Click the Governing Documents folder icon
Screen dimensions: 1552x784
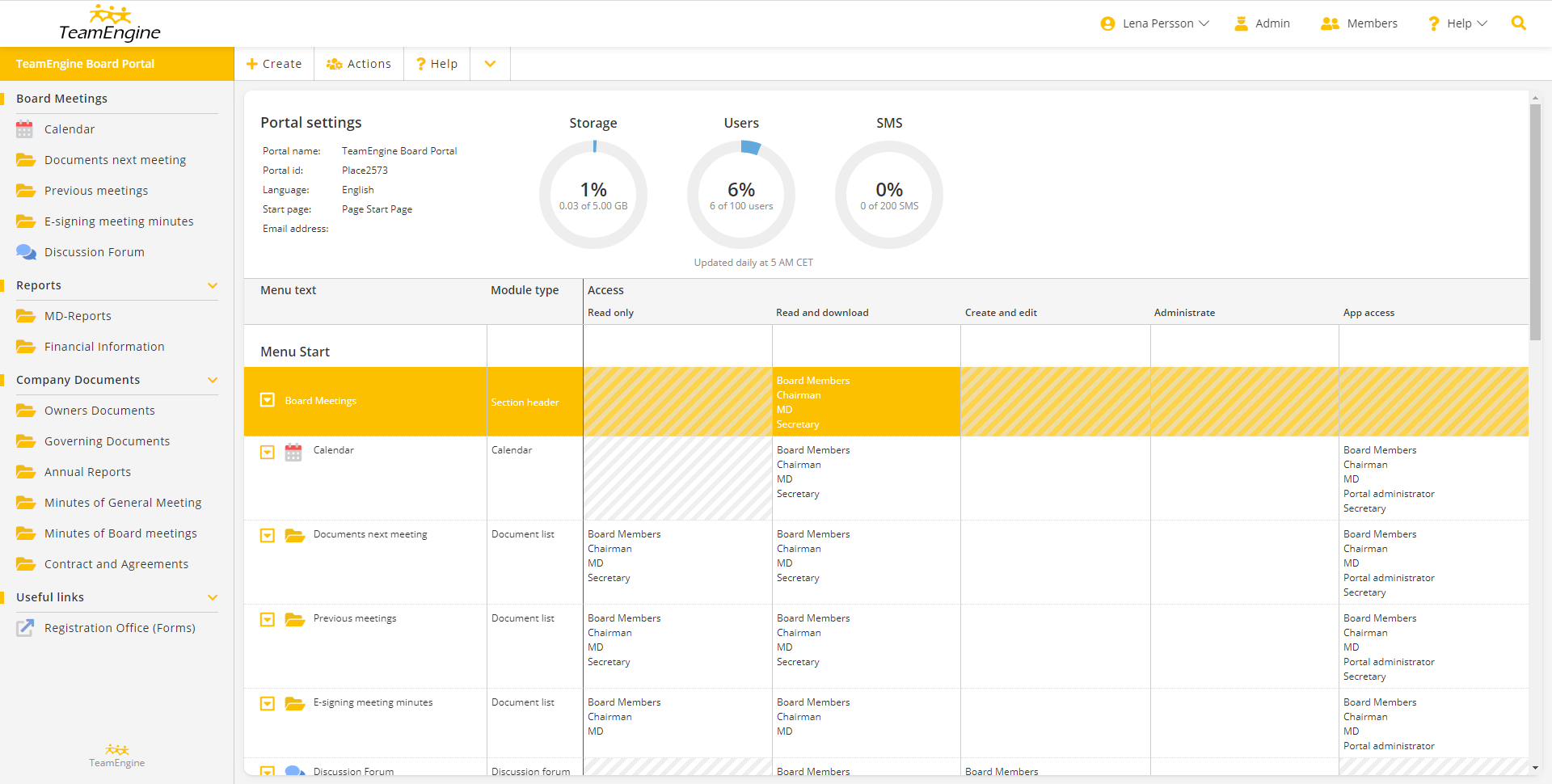tap(26, 441)
